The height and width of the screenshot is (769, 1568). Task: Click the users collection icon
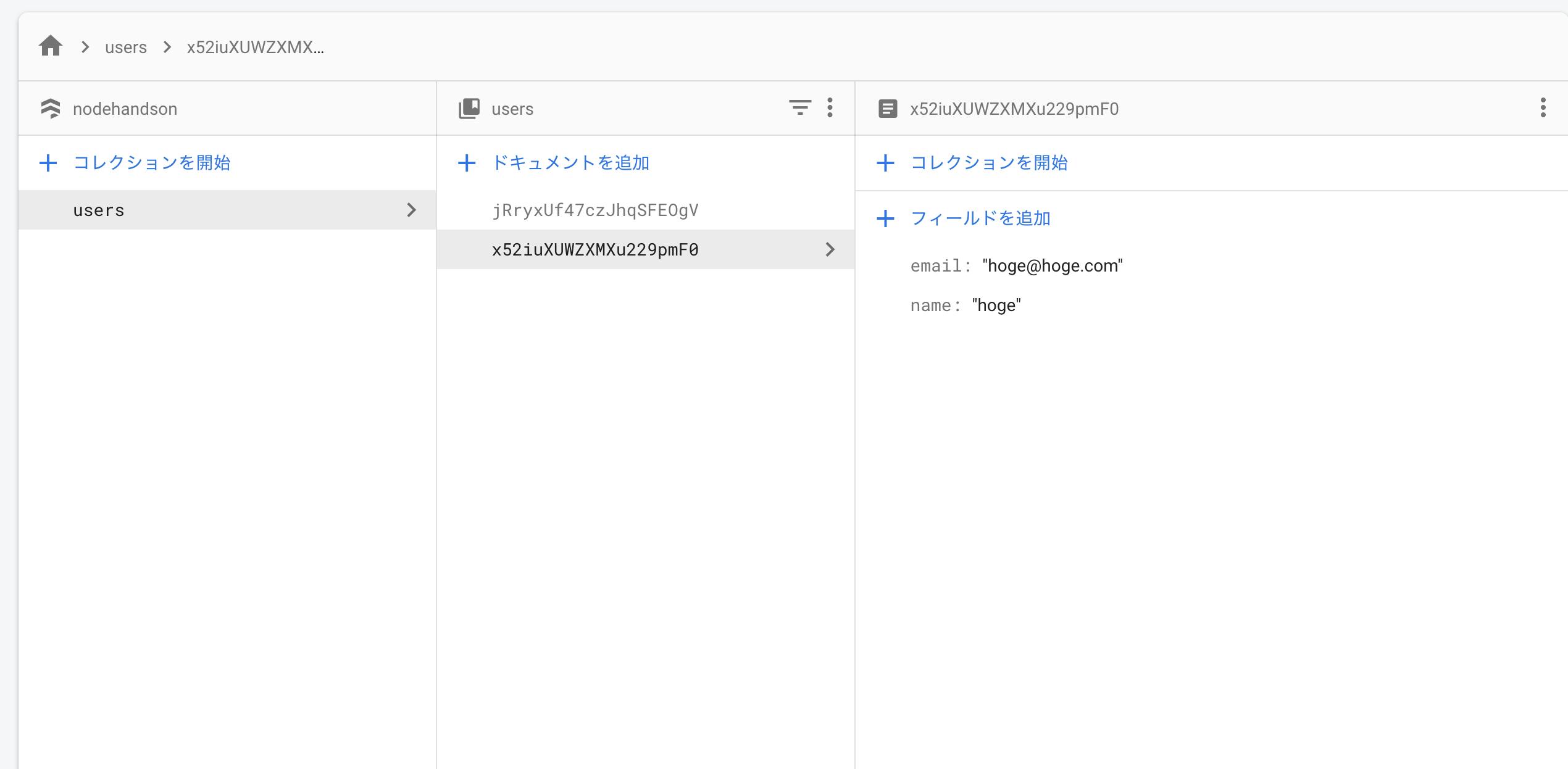point(470,108)
